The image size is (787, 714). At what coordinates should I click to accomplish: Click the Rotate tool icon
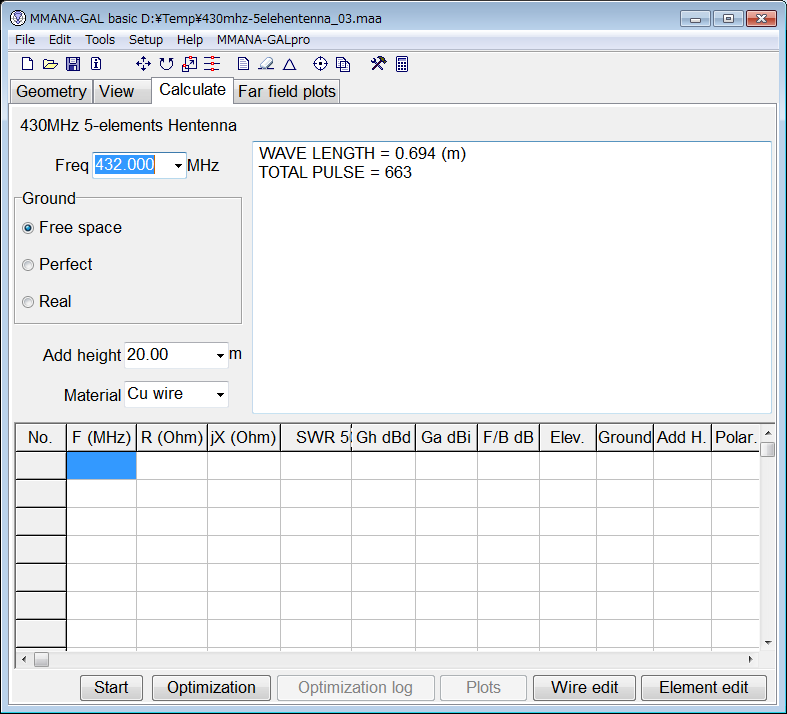[x=166, y=64]
